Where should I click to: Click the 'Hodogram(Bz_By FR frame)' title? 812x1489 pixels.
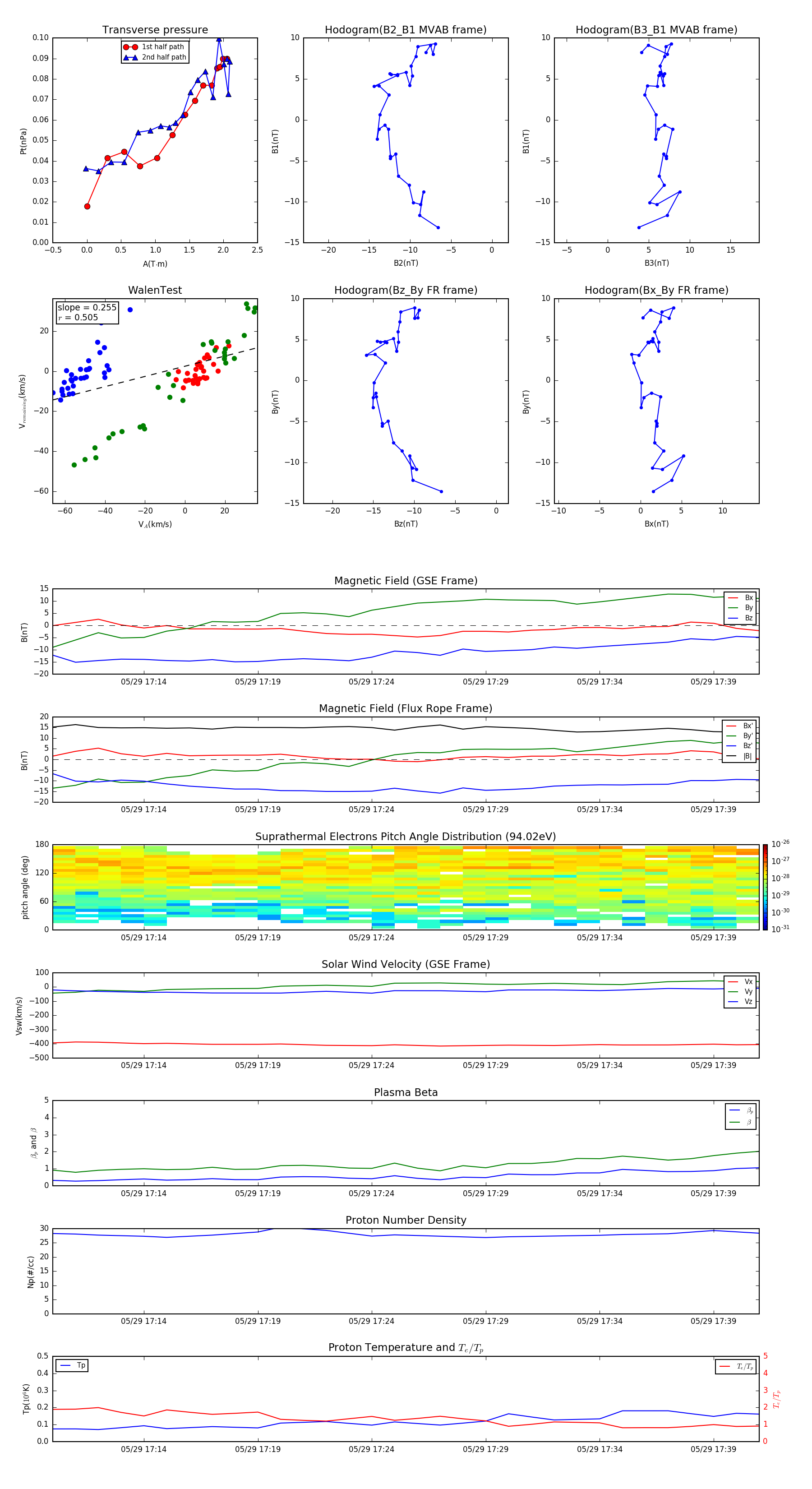406,290
